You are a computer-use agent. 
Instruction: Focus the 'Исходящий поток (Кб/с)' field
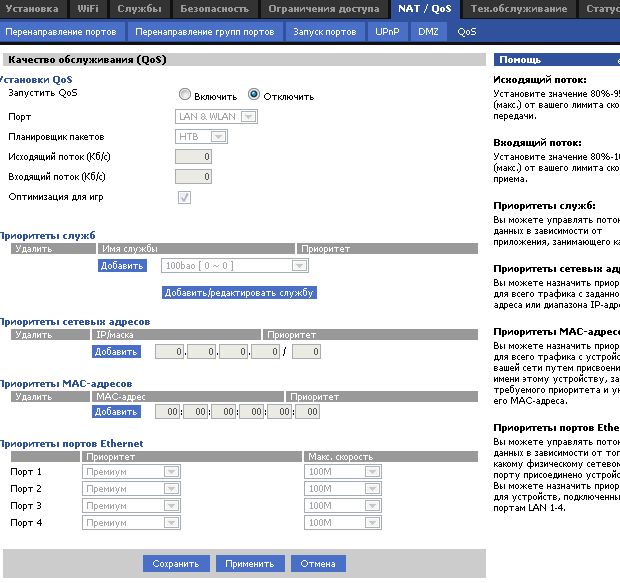(193, 157)
